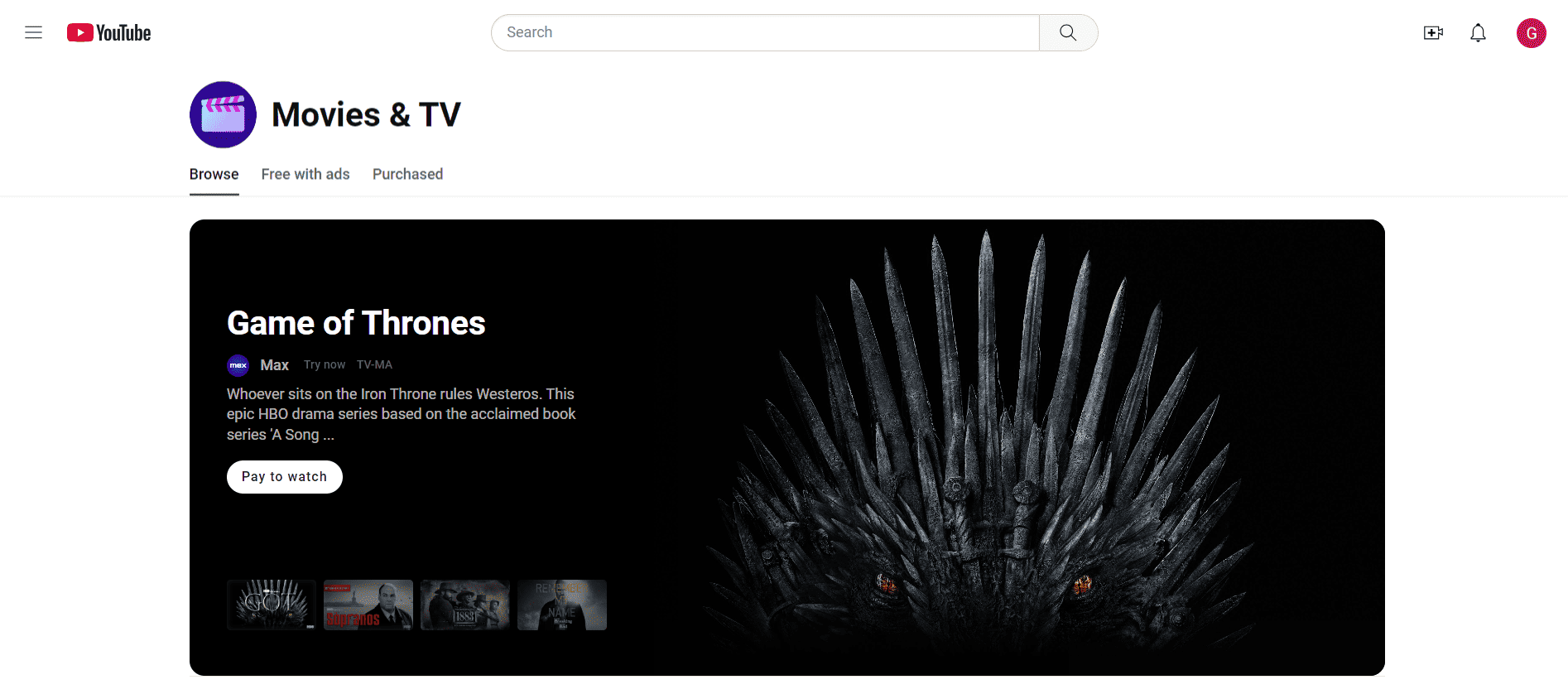Focus the Search input field
Screen dimensions: 1568x694
click(765, 32)
